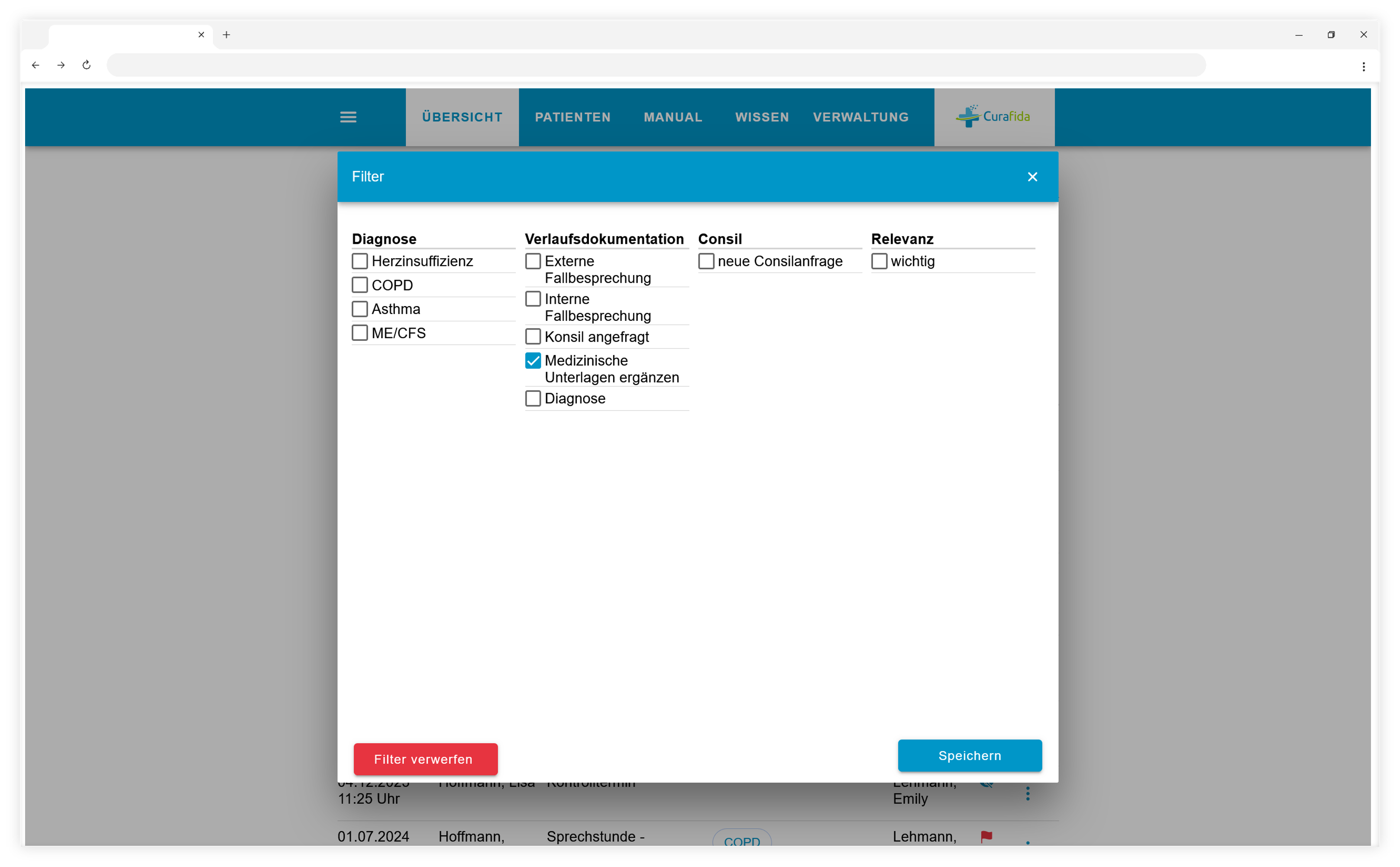
Task: Uncheck Medizinische Unterlagen ergänzen
Action: click(x=533, y=361)
